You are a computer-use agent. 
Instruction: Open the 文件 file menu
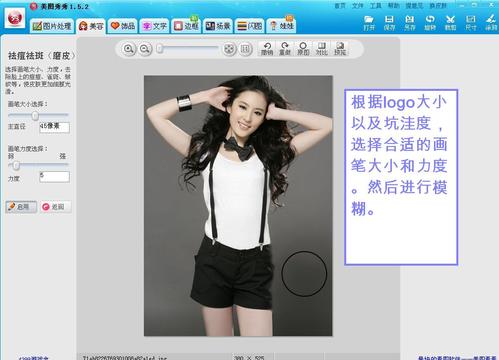pyautogui.click(x=357, y=6)
